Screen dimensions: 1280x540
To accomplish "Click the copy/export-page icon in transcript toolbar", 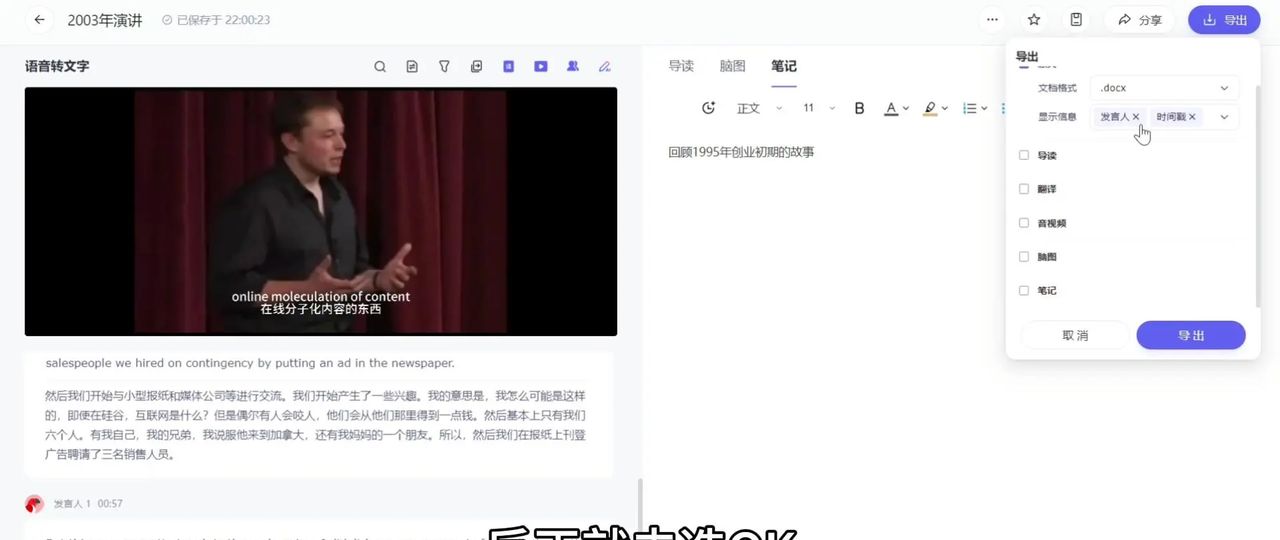I will tap(476, 67).
